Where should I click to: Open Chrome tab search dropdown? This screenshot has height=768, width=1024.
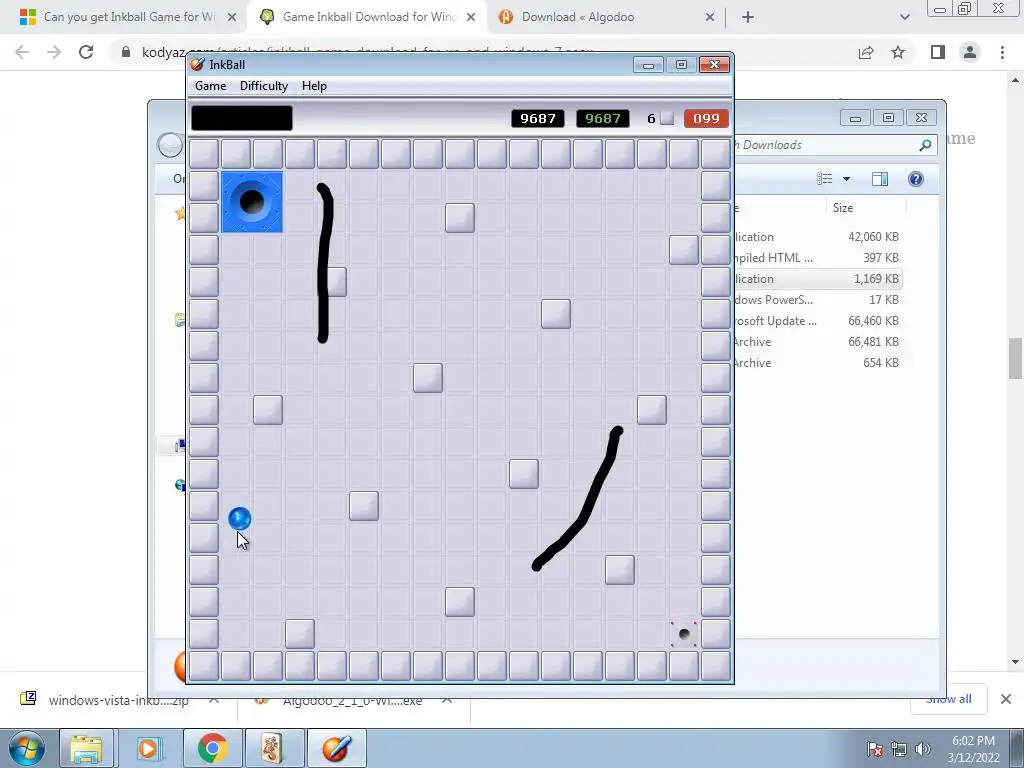[904, 17]
